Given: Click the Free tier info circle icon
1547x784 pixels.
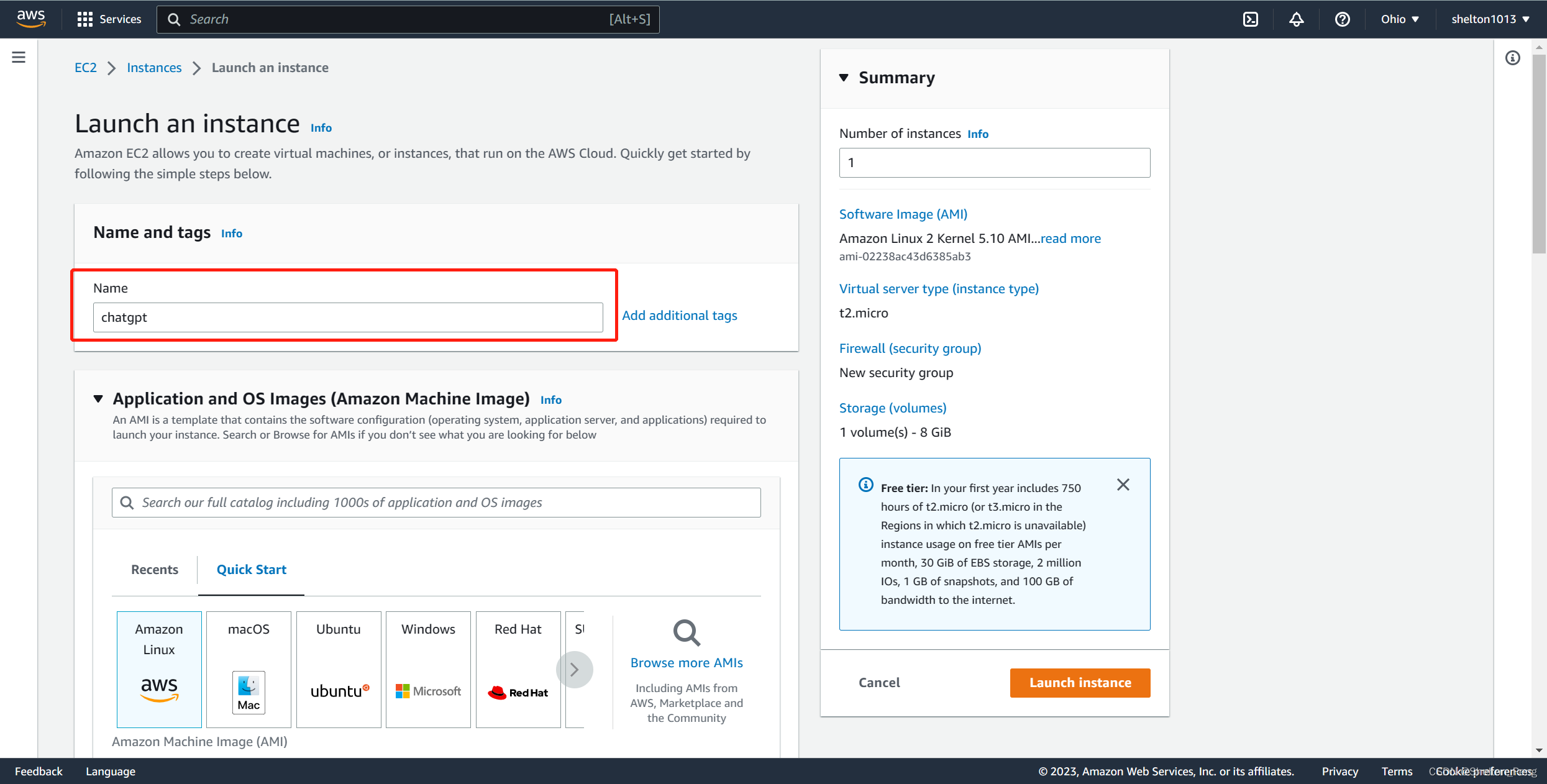Looking at the screenshot, I should tap(865, 485).
